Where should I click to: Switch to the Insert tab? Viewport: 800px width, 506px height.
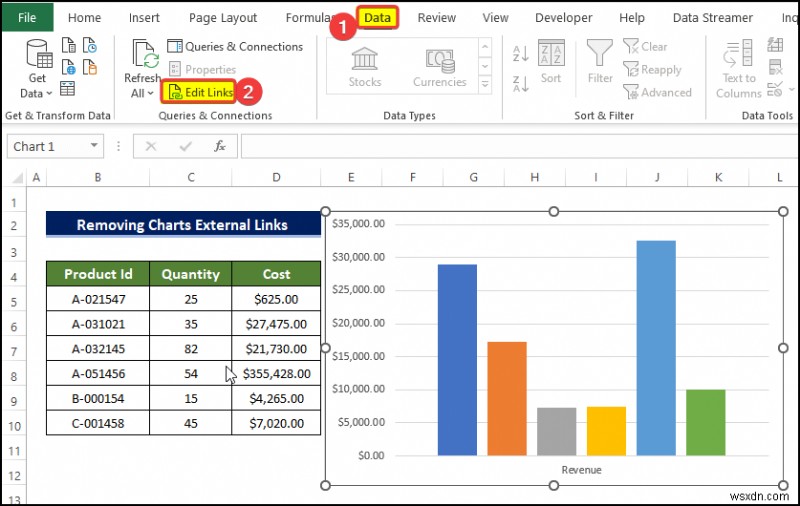tap(144, 18)
